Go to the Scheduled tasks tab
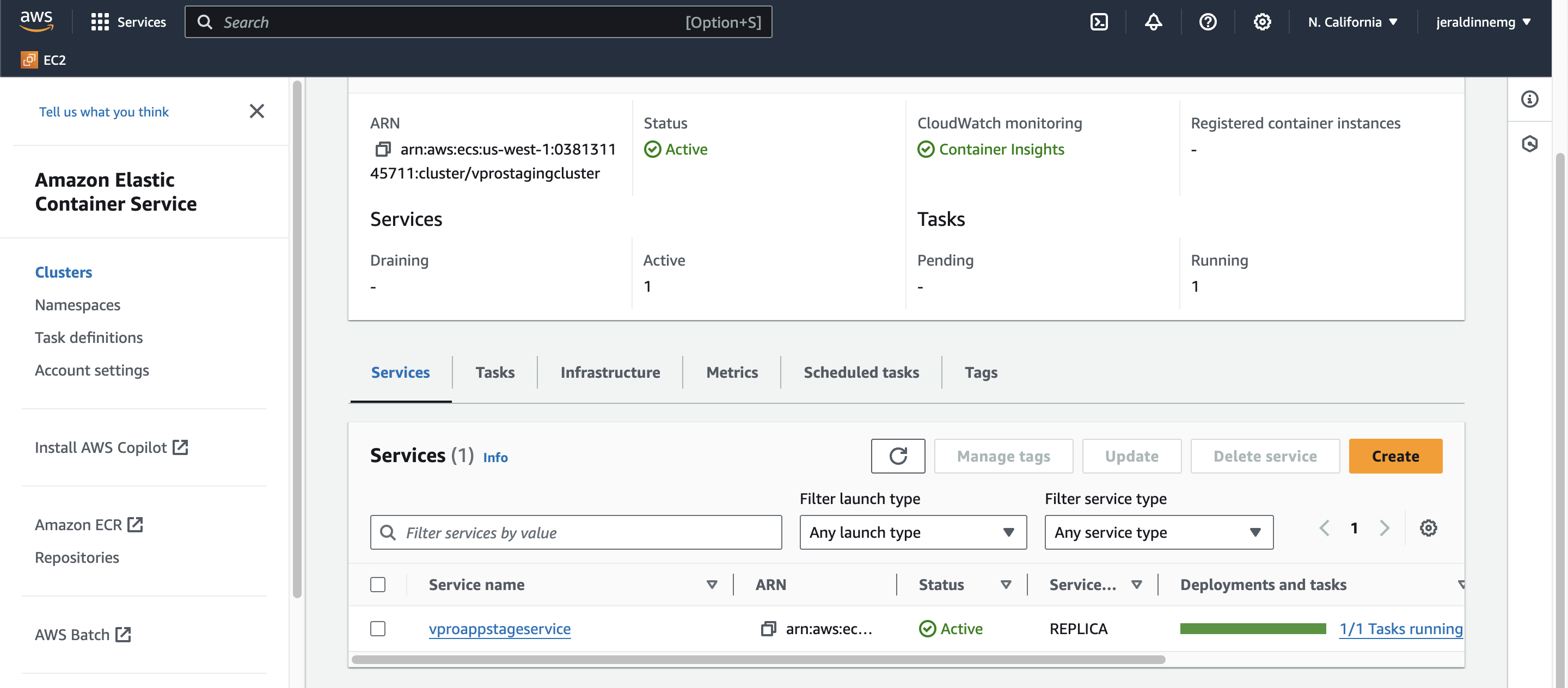This screenshot has height=688, width=1568. pos(861,372)
